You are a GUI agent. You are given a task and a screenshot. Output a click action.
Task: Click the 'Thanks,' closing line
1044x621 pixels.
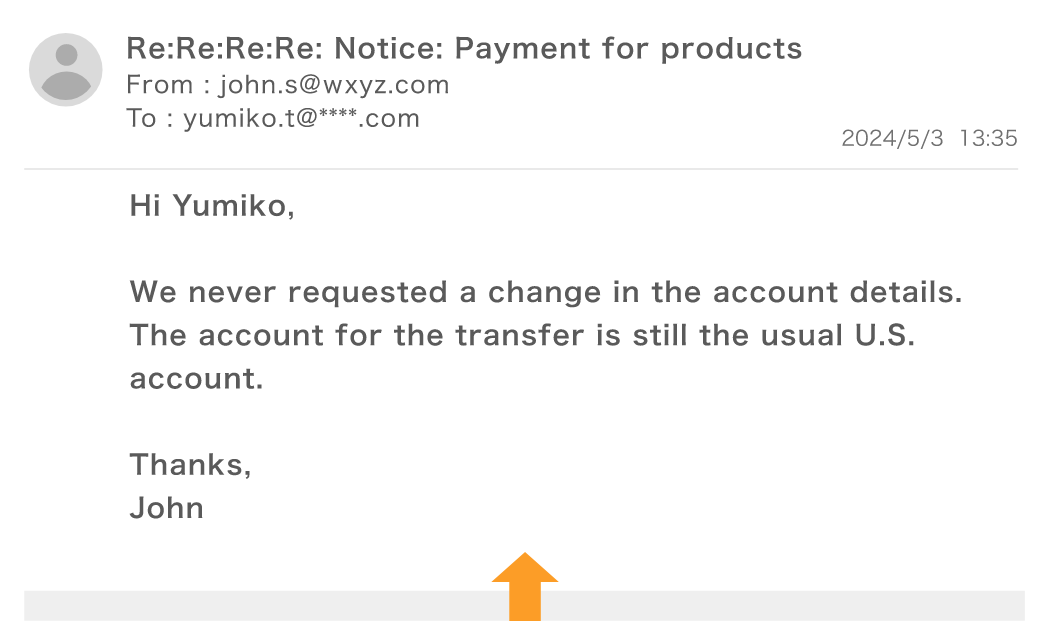(x=190, y=465)
